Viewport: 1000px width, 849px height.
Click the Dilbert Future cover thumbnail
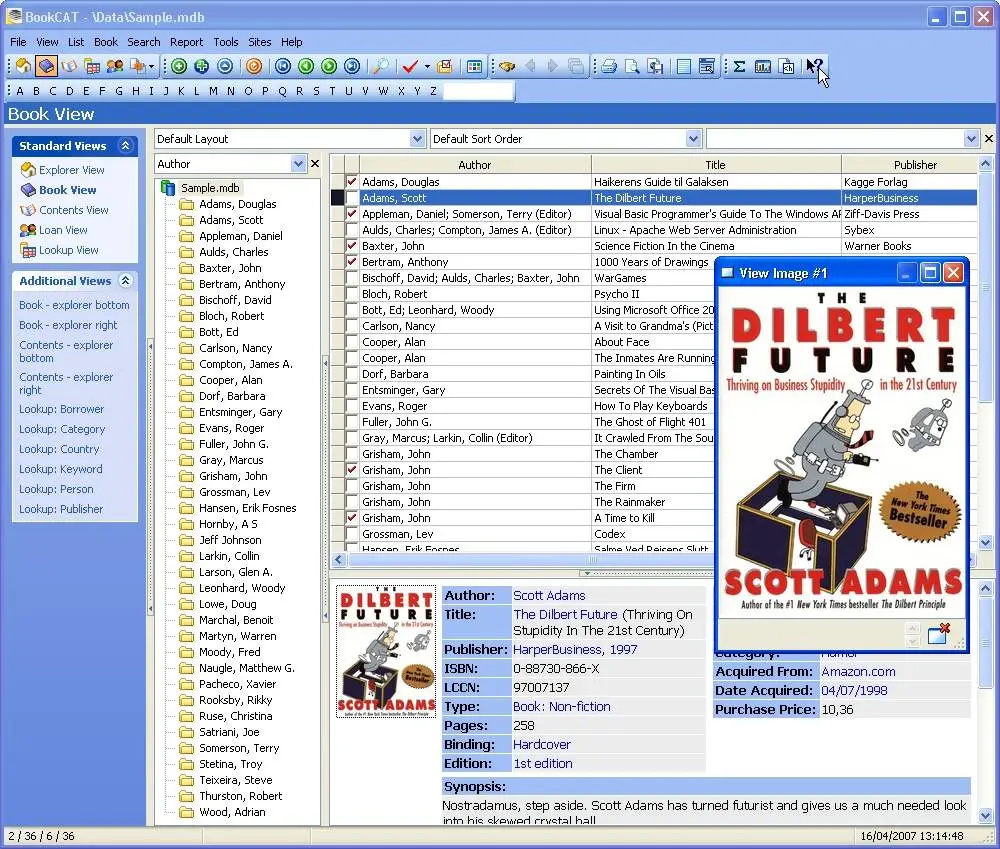(x=386, y=651)
